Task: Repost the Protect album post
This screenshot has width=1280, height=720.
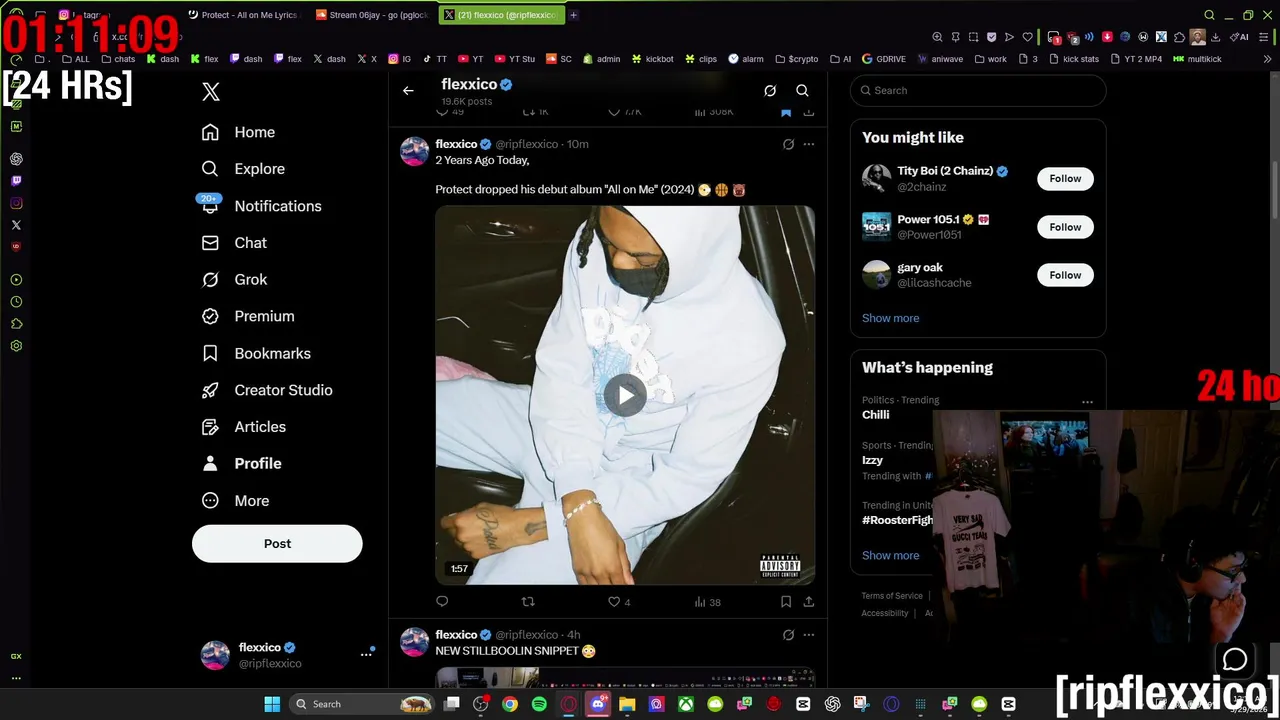Action: pyautogui.click(x=528, y=601)
